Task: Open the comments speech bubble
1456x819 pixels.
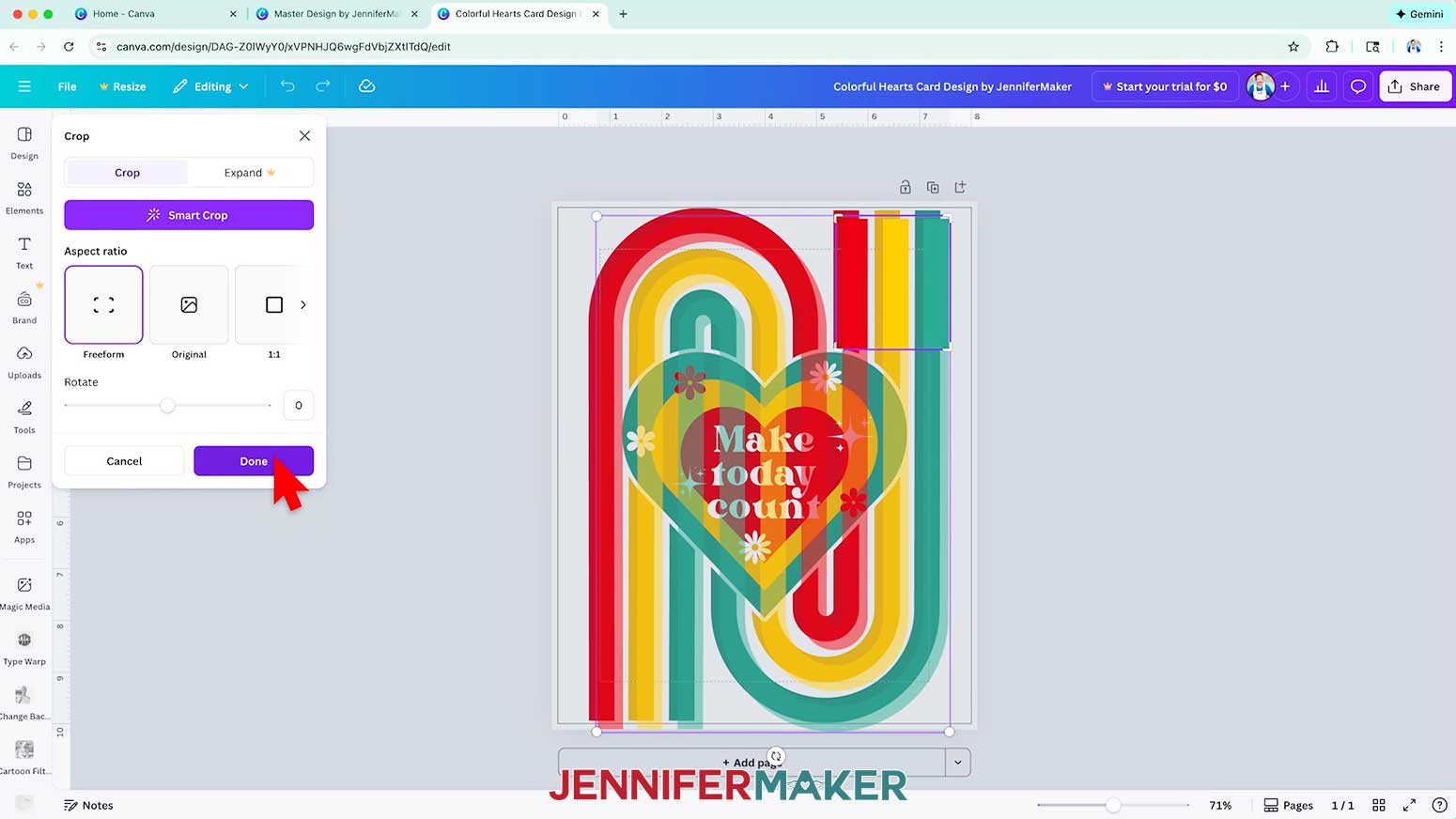Action: [x=1357, y=86]
